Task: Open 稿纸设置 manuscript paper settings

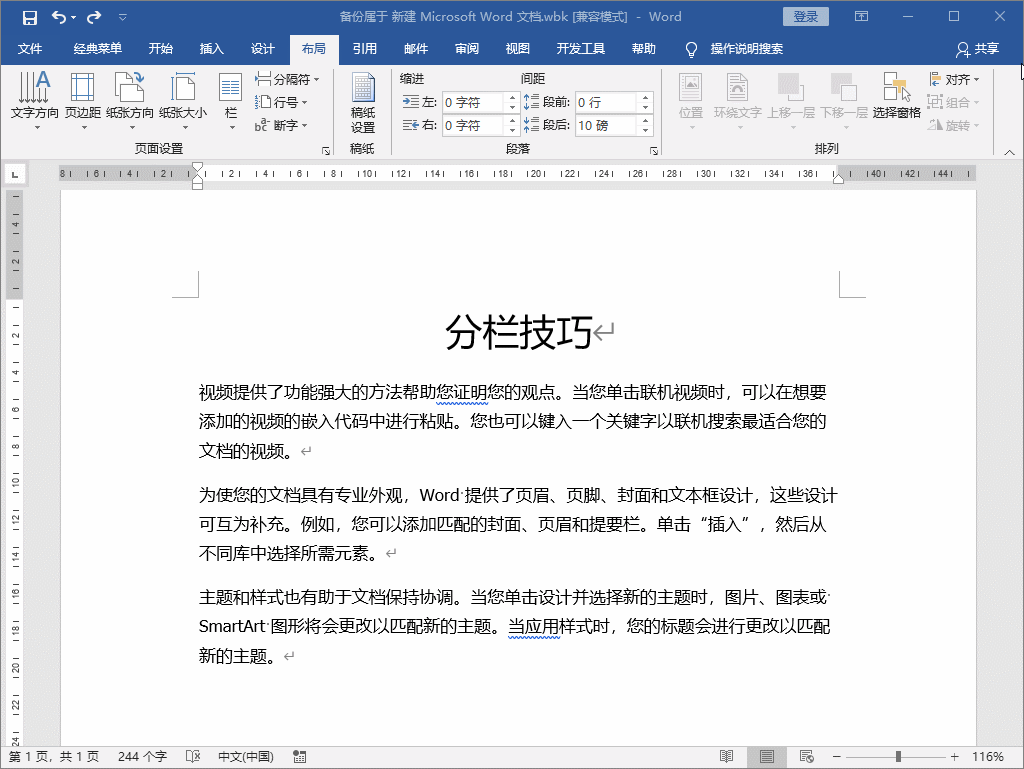Action: click(x=363, y=103)
